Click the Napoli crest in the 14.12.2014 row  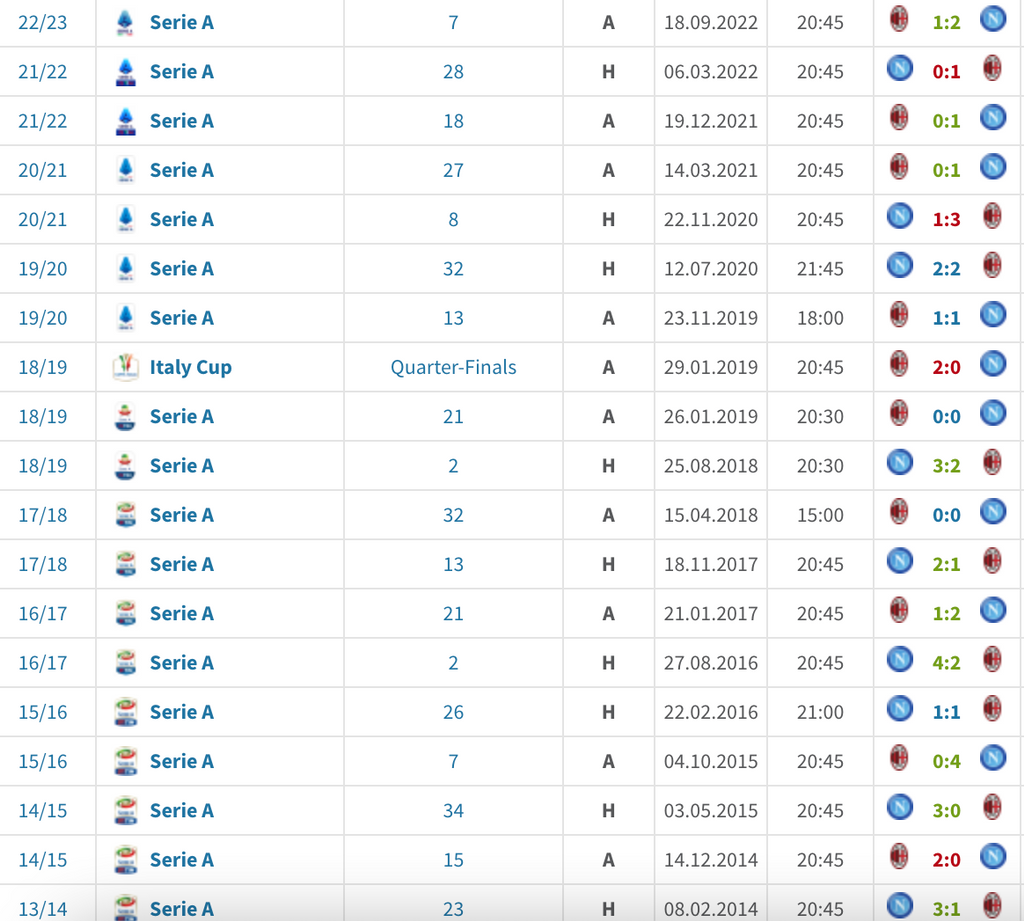pyautogui.click(x=993, y=856)
